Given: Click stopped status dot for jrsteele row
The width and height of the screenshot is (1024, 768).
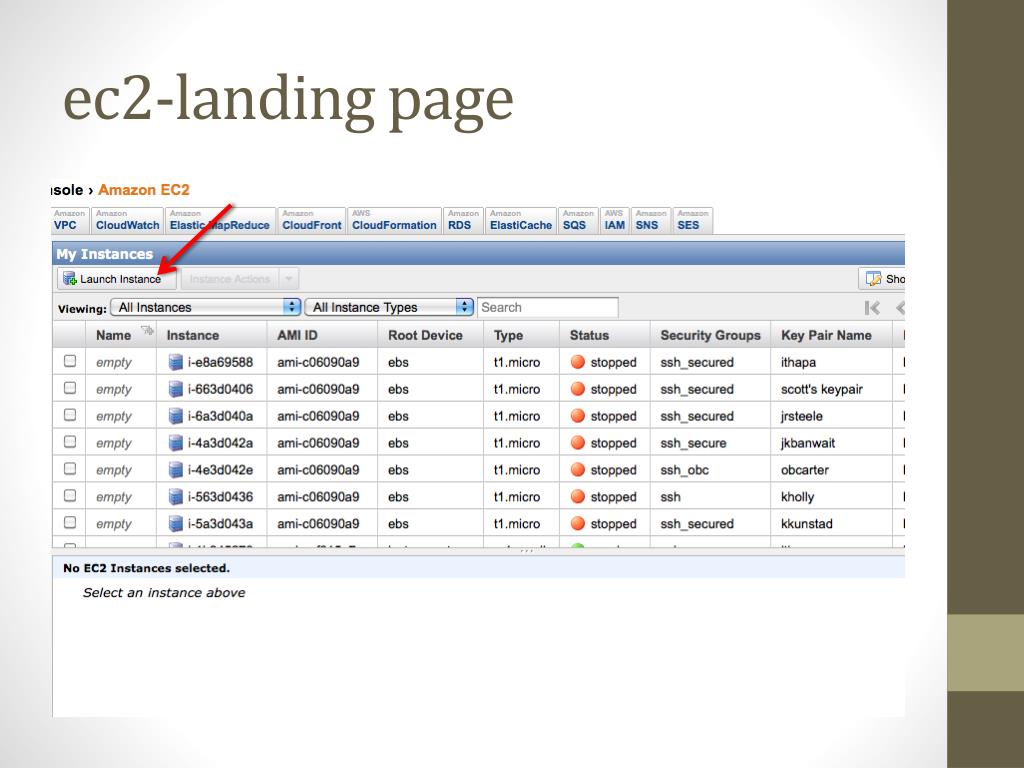Looking at the screenshot, I should click(577, 415).
